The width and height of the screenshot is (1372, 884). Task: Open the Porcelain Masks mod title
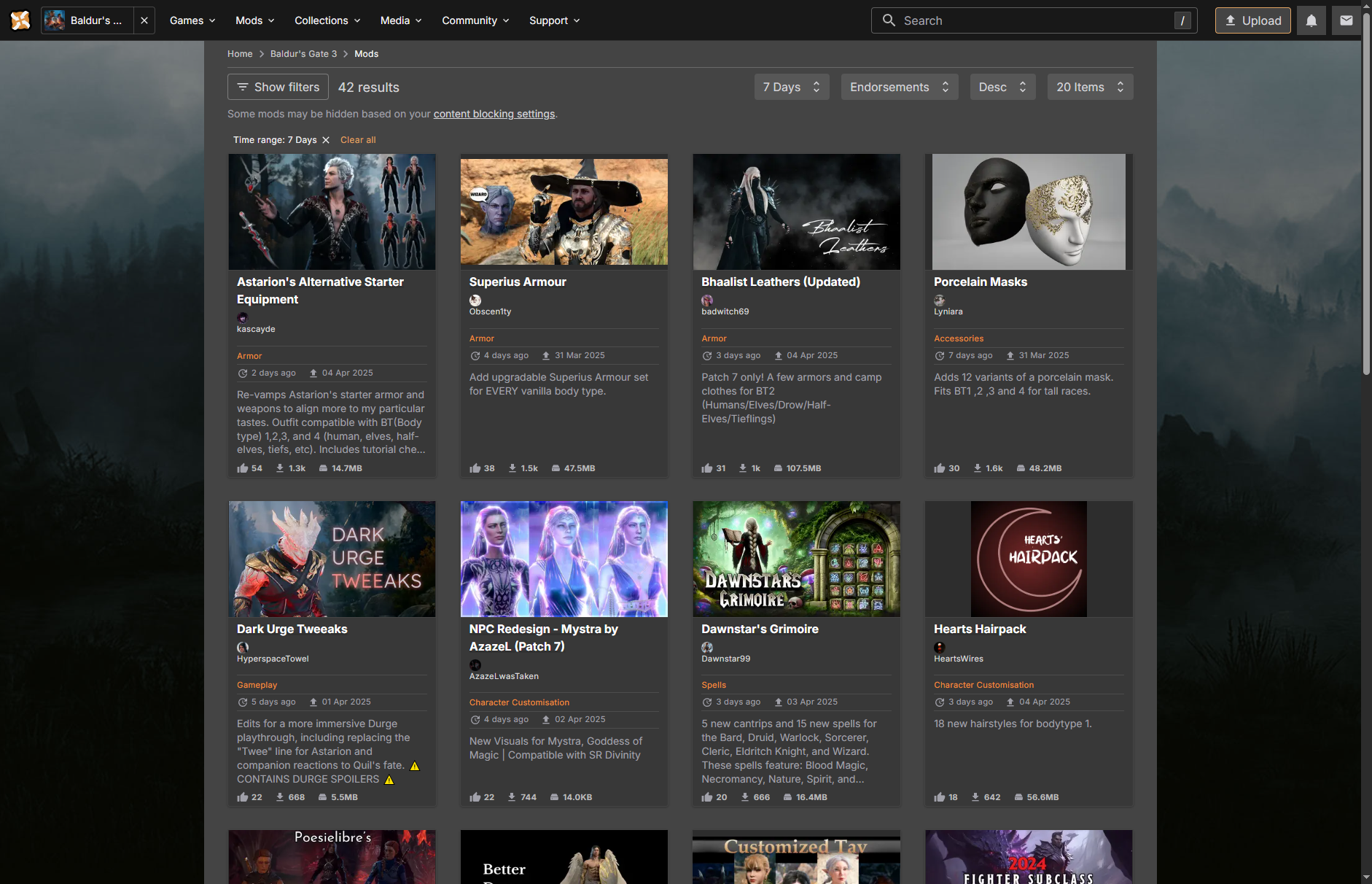tap(981, 282)
